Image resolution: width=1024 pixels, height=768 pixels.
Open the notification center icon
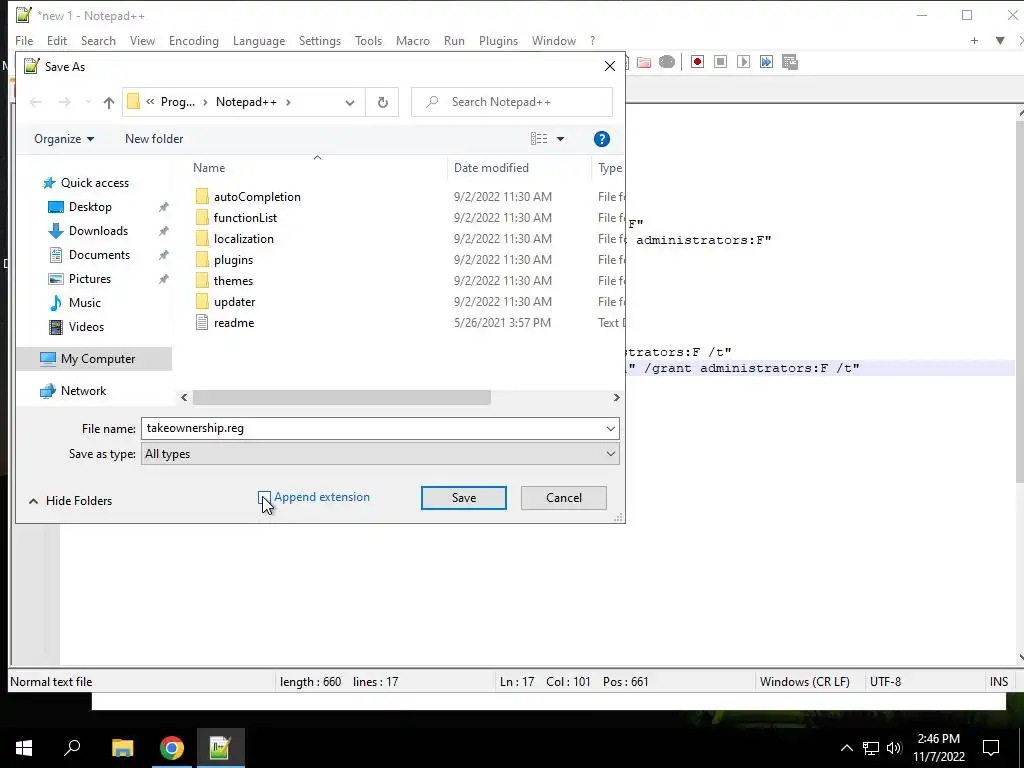[991, 748]
